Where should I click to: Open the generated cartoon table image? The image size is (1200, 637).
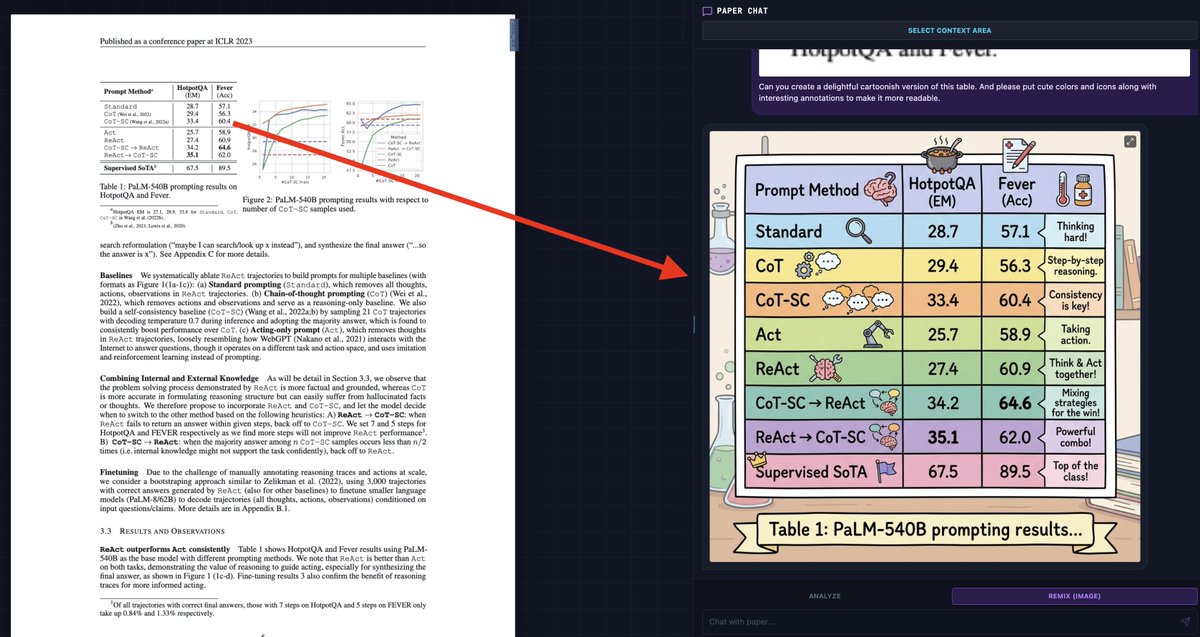pyautogui.click(x=925, y=345)
